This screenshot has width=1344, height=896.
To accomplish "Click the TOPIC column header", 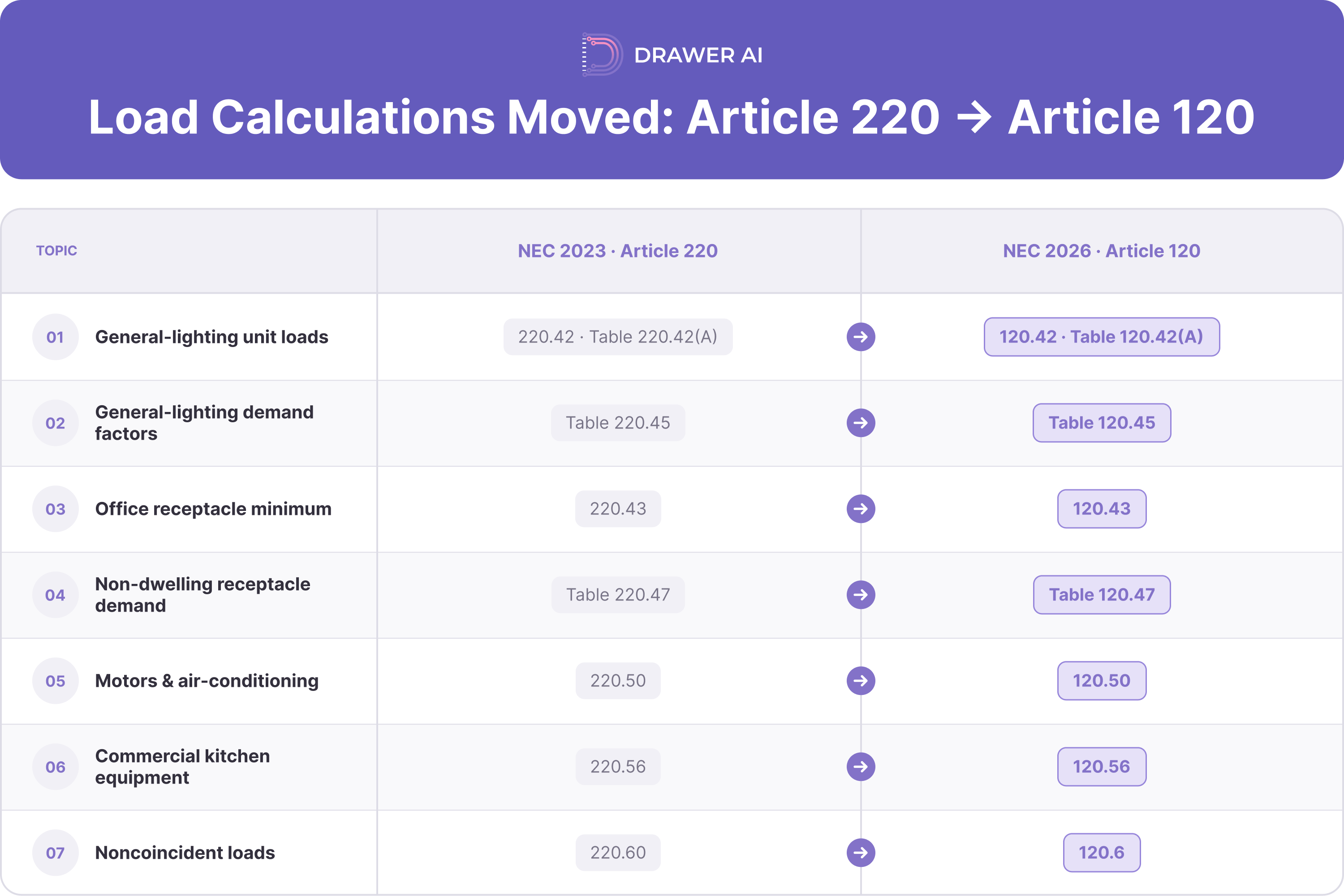I will [x=56, y=251].
